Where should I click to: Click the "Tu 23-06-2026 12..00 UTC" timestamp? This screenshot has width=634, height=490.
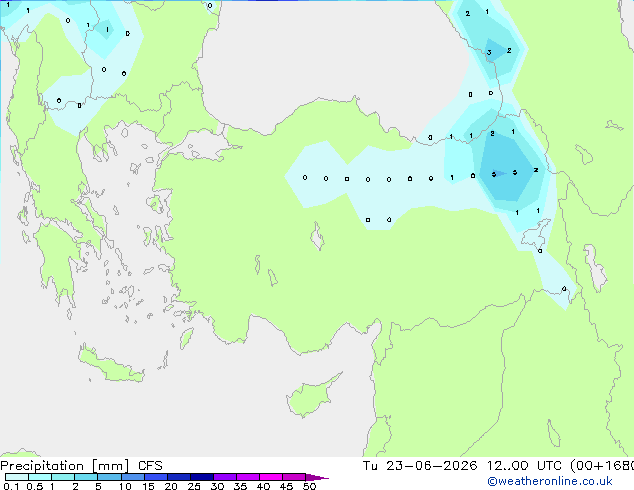pos(464,466)
